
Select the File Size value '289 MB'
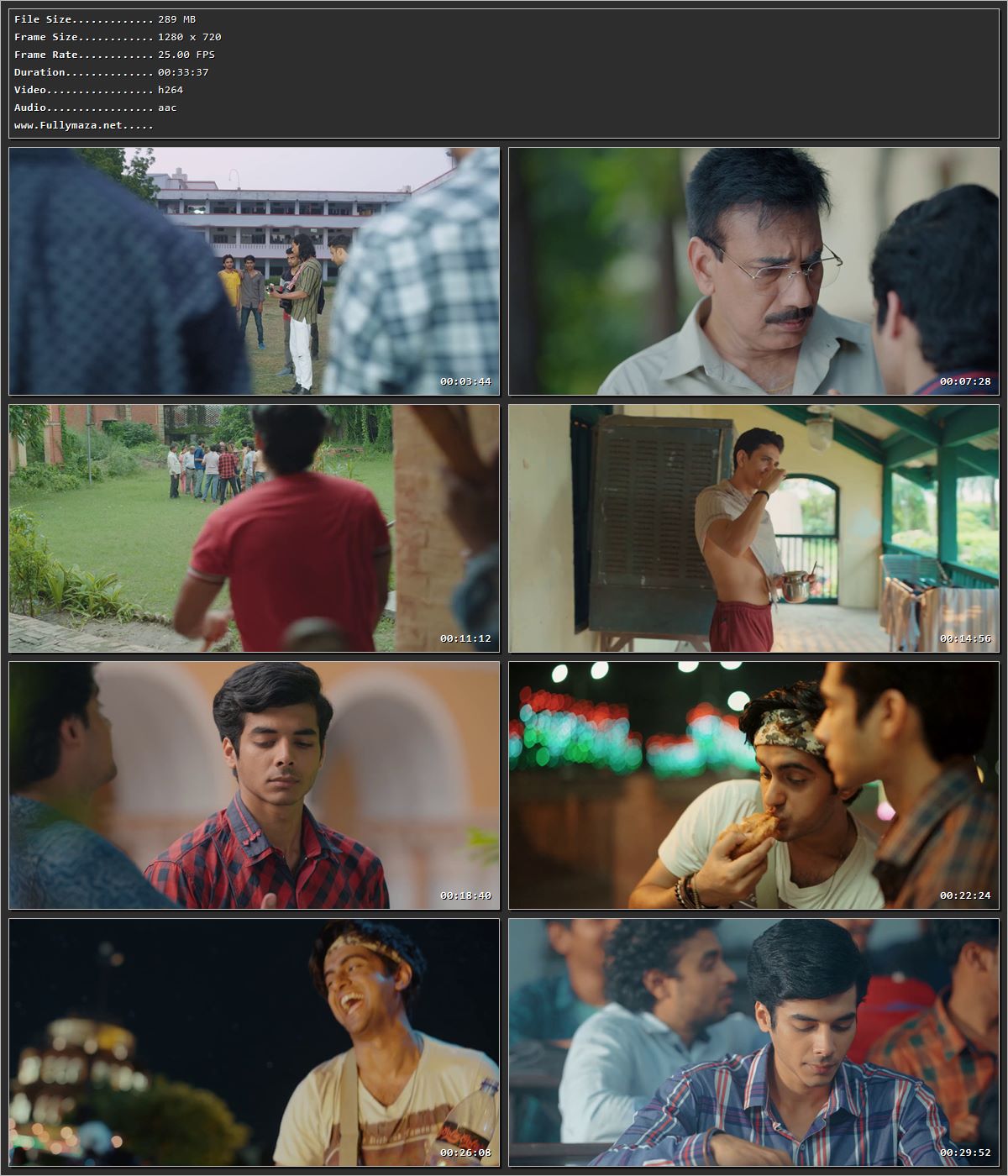coord(176,19)
